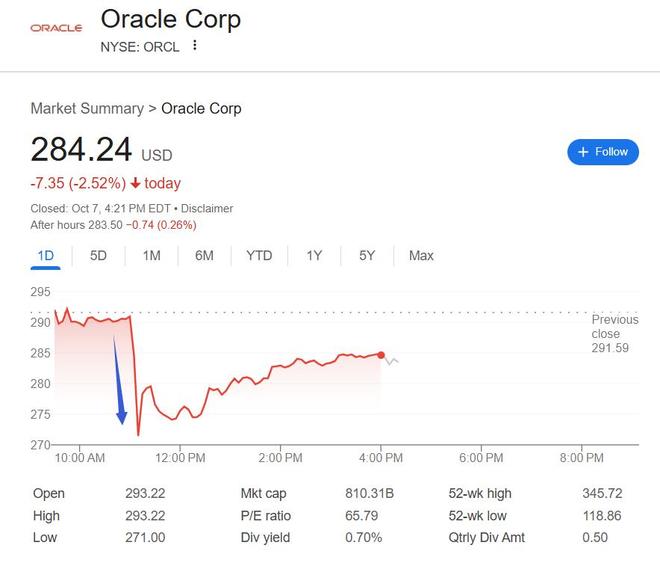Select the YTD chart range tab

tap(259, 256)
